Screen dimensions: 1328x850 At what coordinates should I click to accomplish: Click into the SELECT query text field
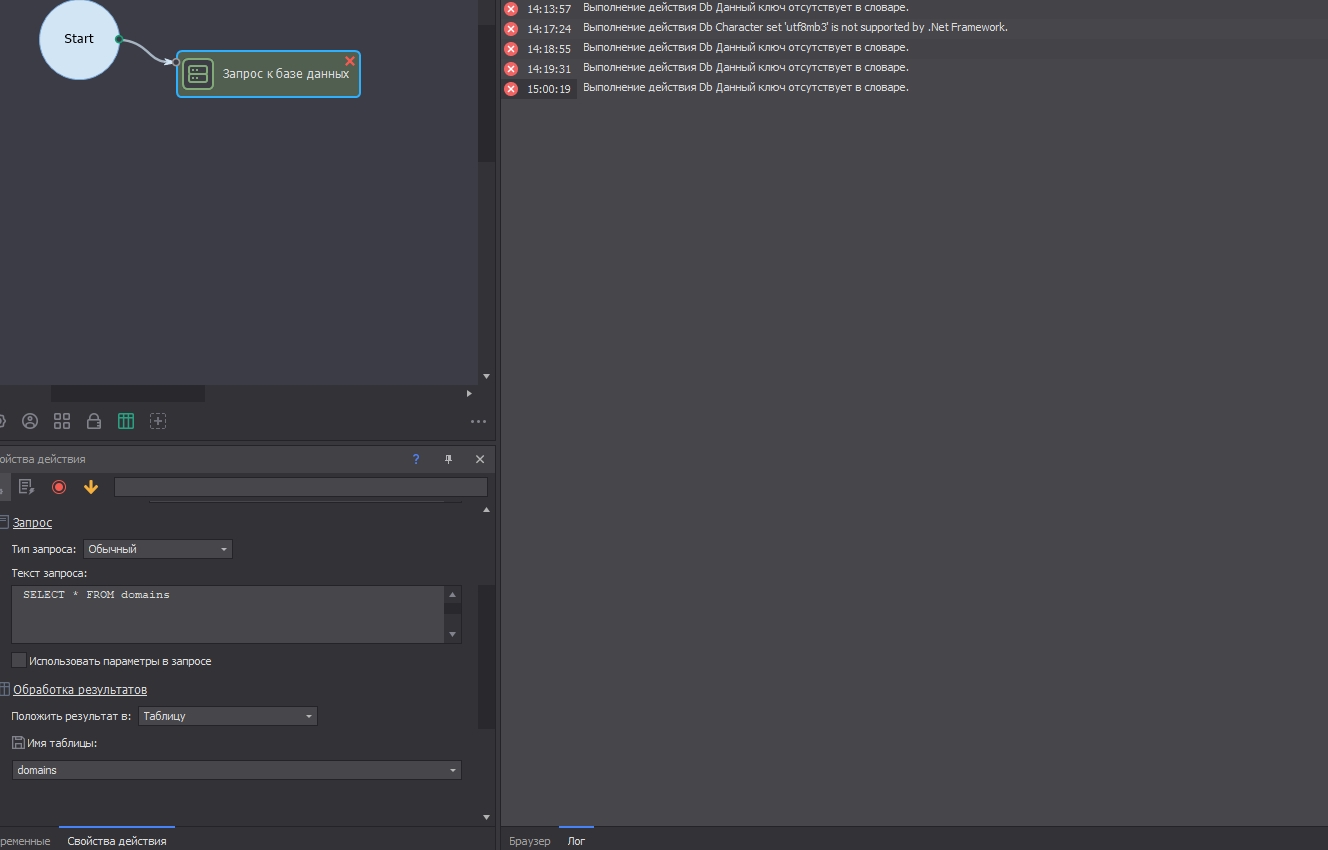[228, 614]
